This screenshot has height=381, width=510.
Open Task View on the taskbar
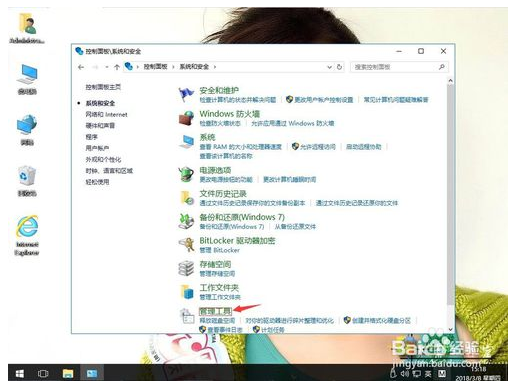[x=43, y=373]
